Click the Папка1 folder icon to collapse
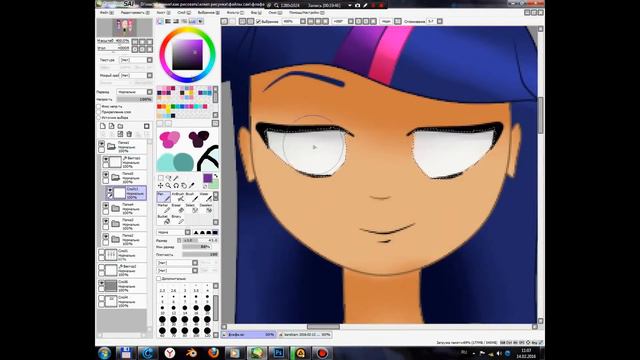 (x=111, y=146)
